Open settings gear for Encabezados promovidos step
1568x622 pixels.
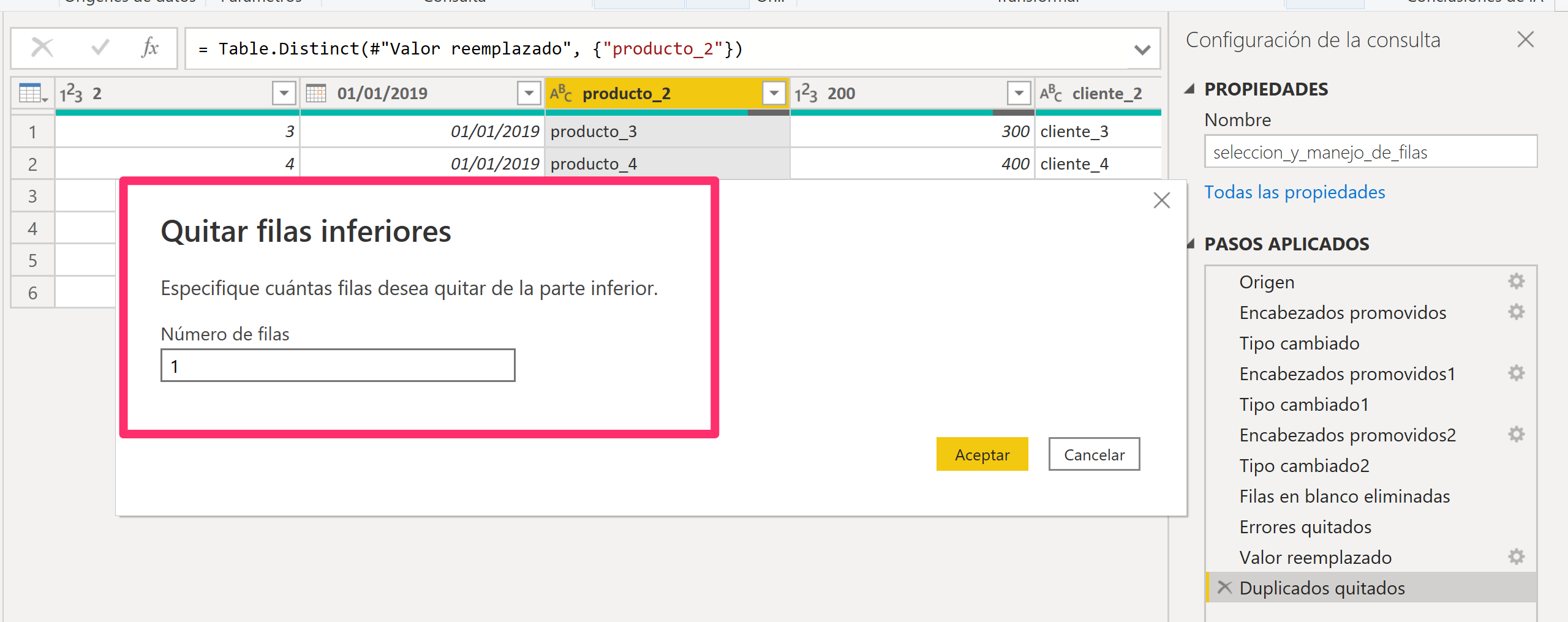point(1516,312)
